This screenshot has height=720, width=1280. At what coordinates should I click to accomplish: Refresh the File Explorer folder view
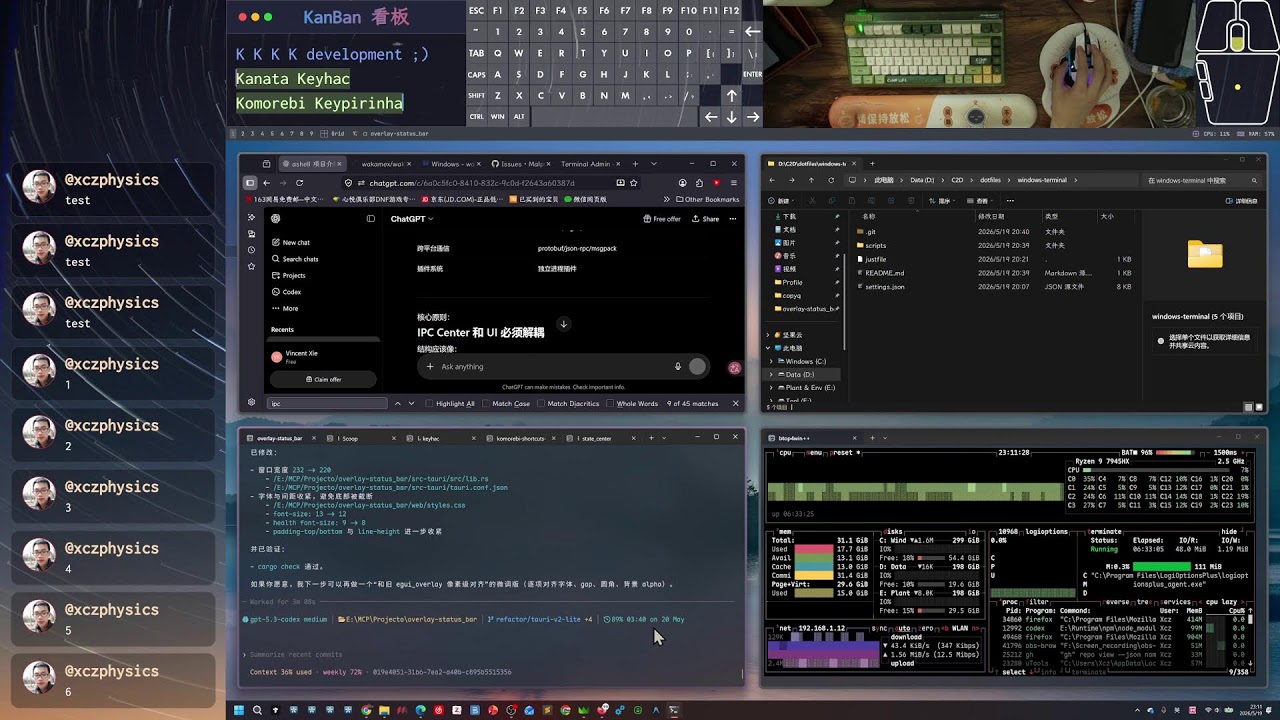point(829,180)
